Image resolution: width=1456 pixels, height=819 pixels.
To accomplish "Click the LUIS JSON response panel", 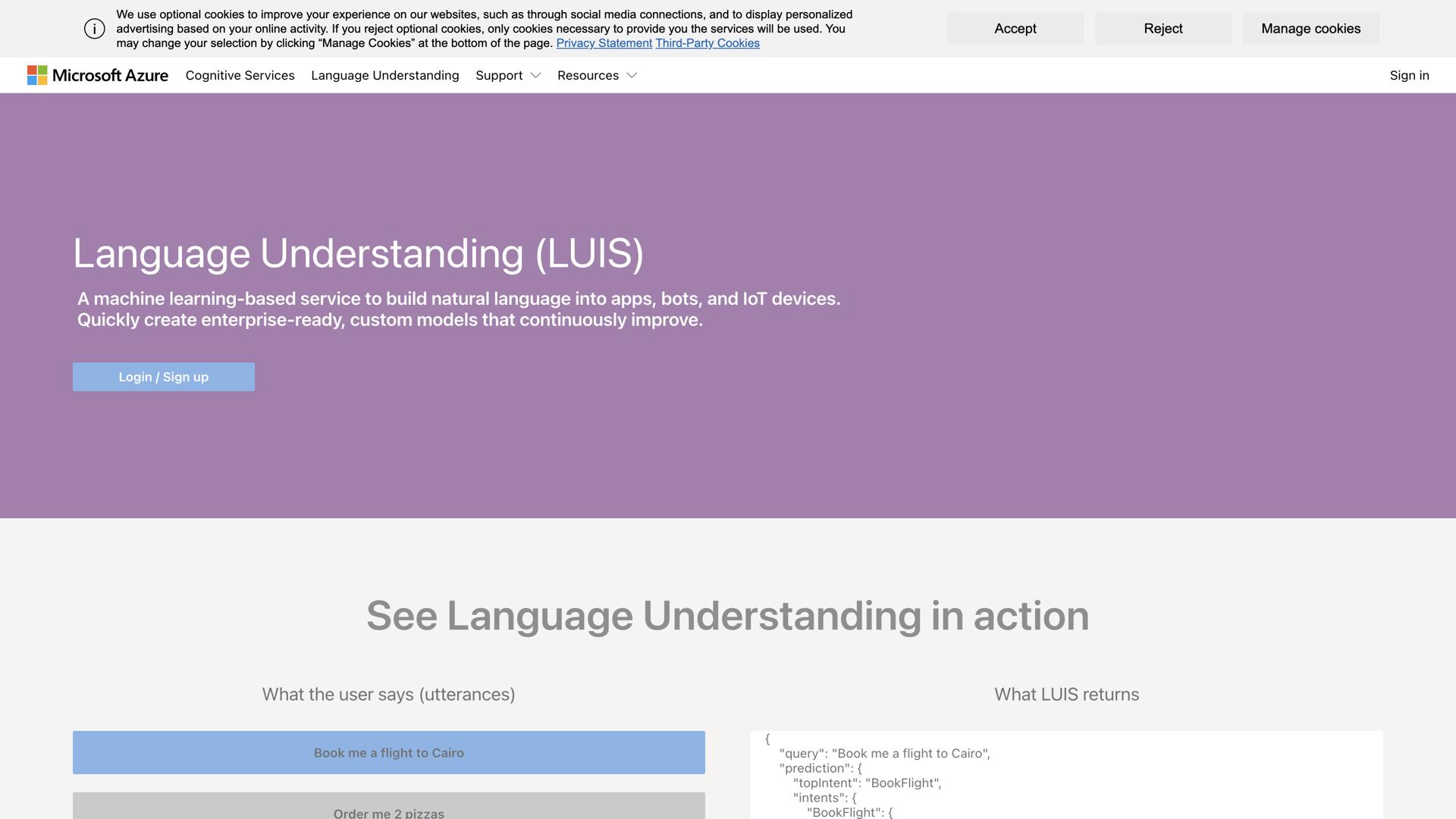I will [1066, 775].
